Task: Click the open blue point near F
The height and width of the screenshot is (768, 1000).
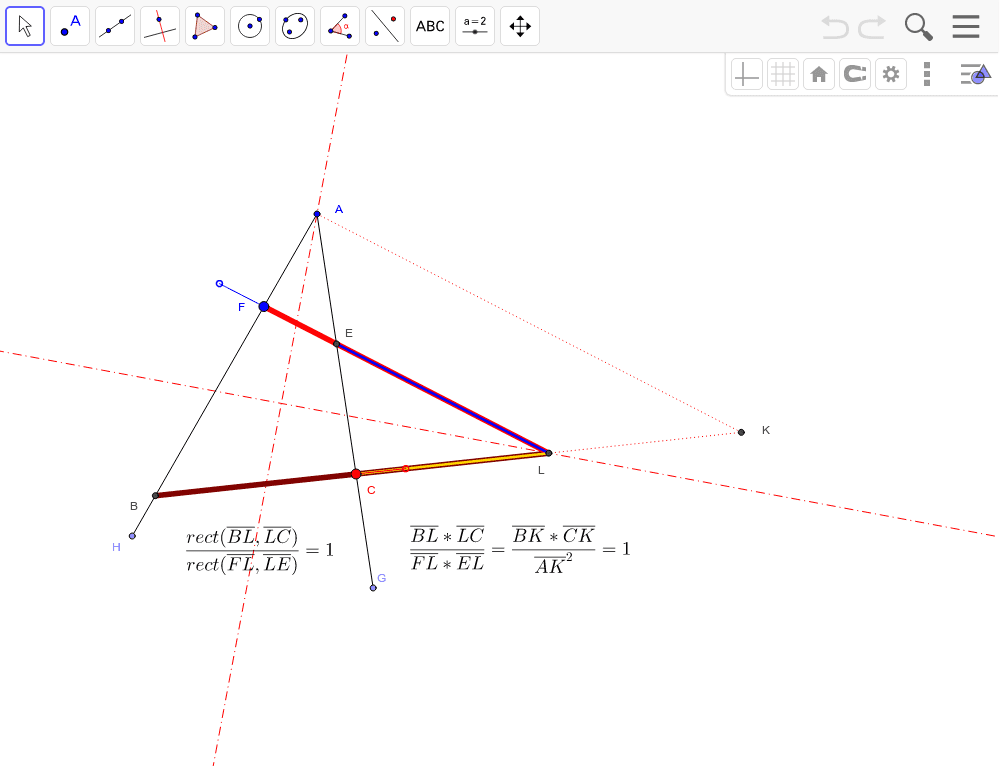Action: click(219, 284)
